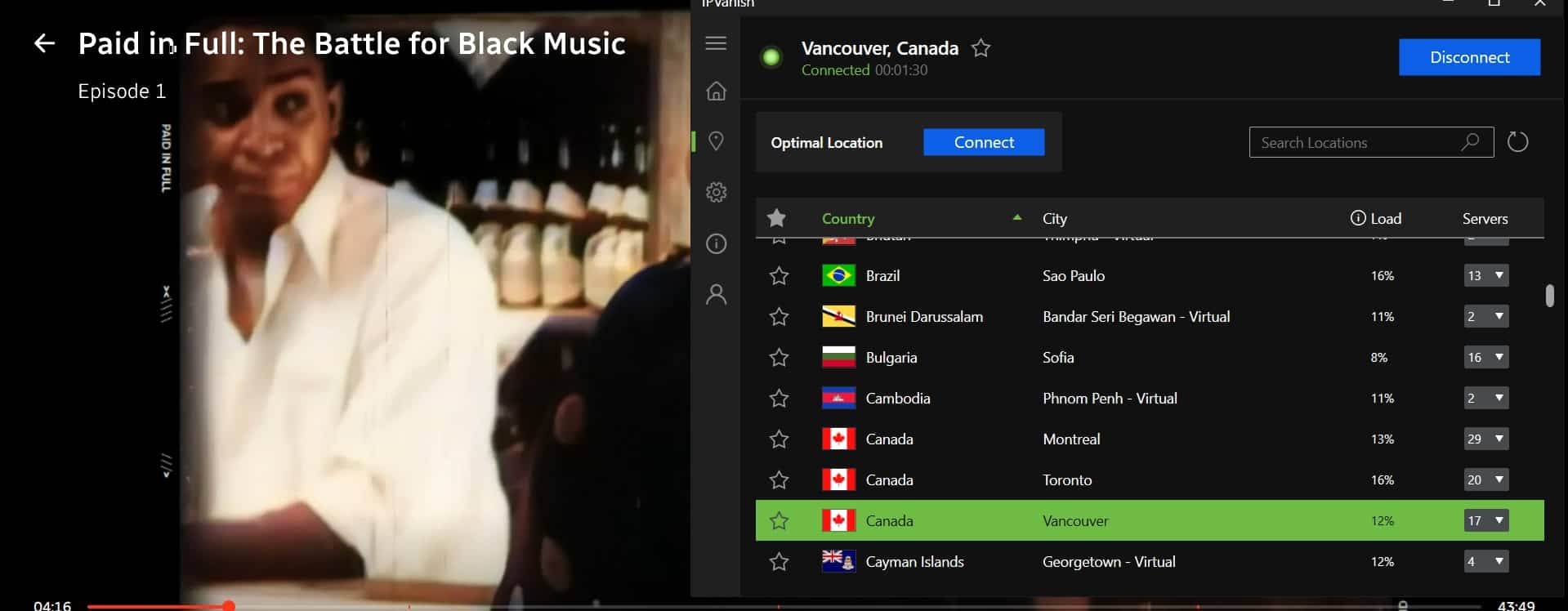Viewport: 1568px width, 611px height.
Task: Select the Sofia city entry
Action: point(1058,357)
